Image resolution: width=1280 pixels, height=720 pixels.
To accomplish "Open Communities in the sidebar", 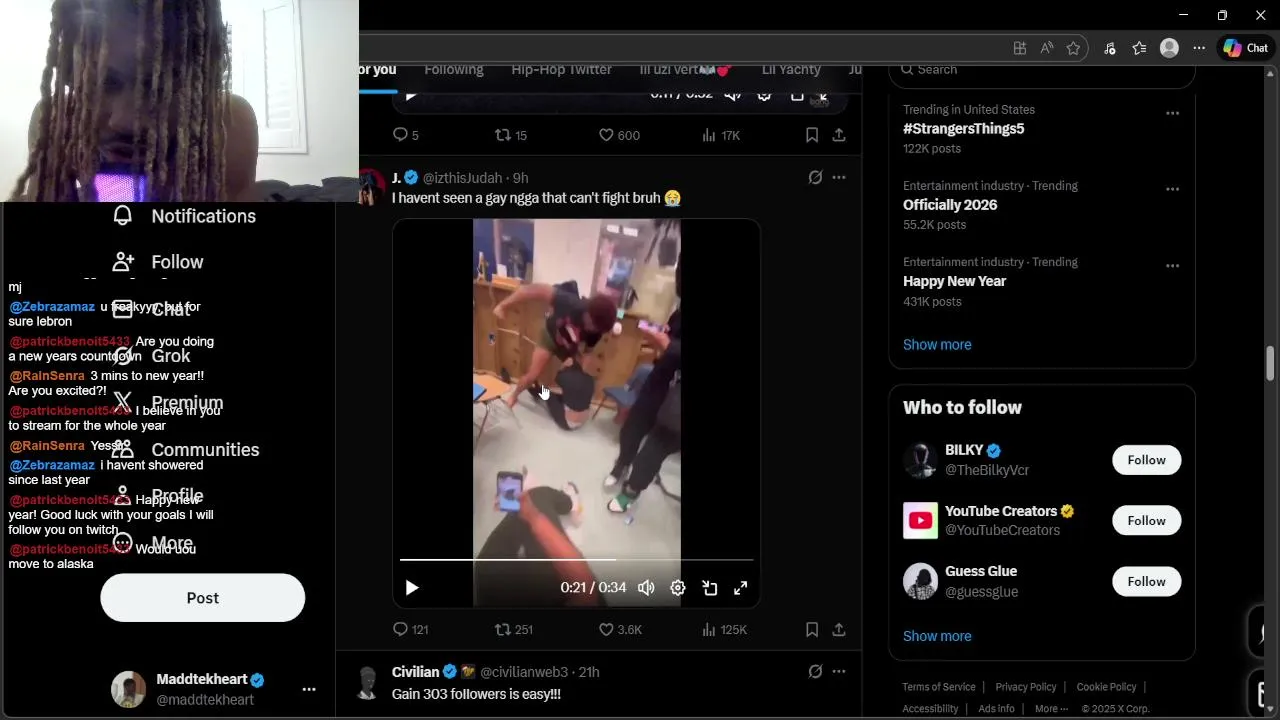I will [x=185, y=450].
